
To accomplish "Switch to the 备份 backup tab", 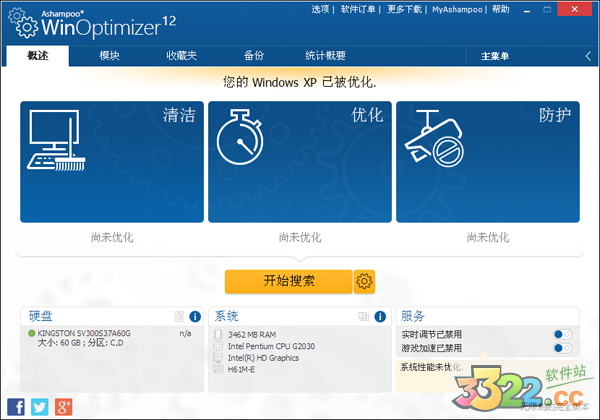I will coord(254,56).
